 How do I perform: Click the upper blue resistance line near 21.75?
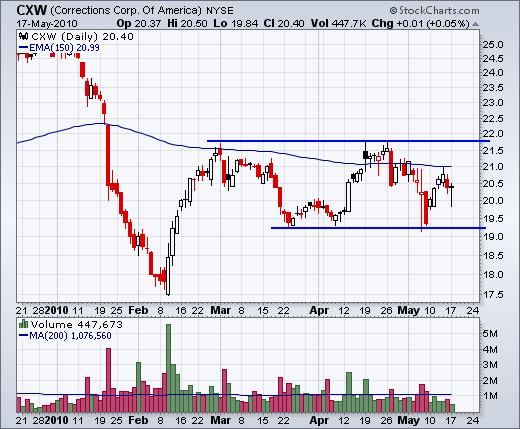[x=348, y=141]
